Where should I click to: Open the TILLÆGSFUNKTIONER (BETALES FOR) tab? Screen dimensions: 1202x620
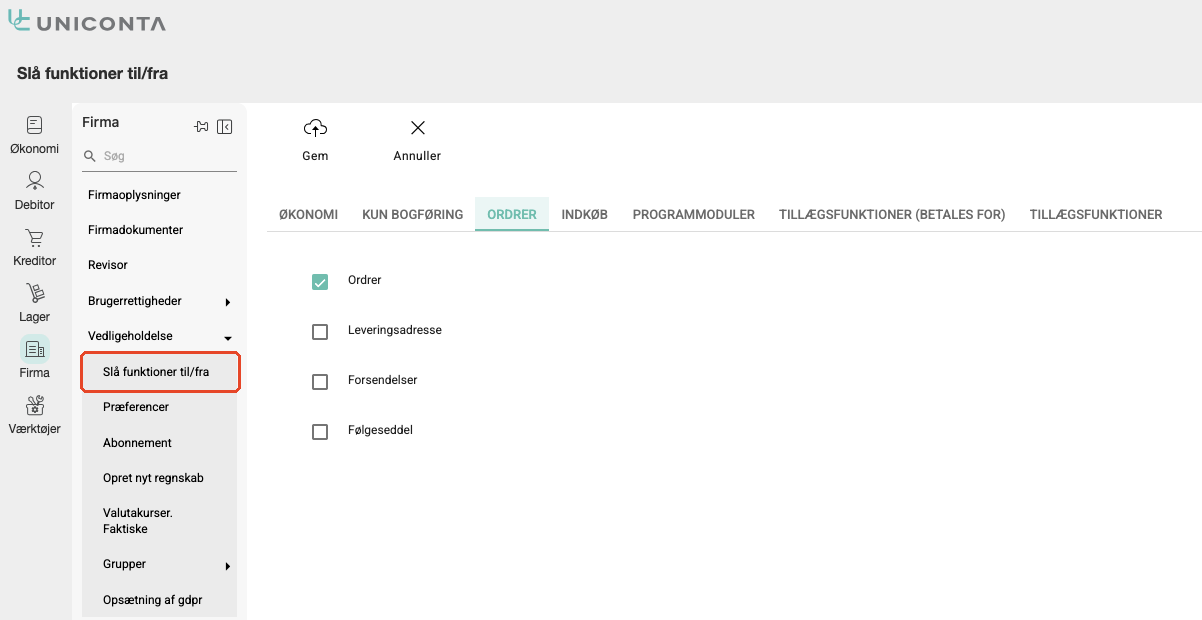892,214
